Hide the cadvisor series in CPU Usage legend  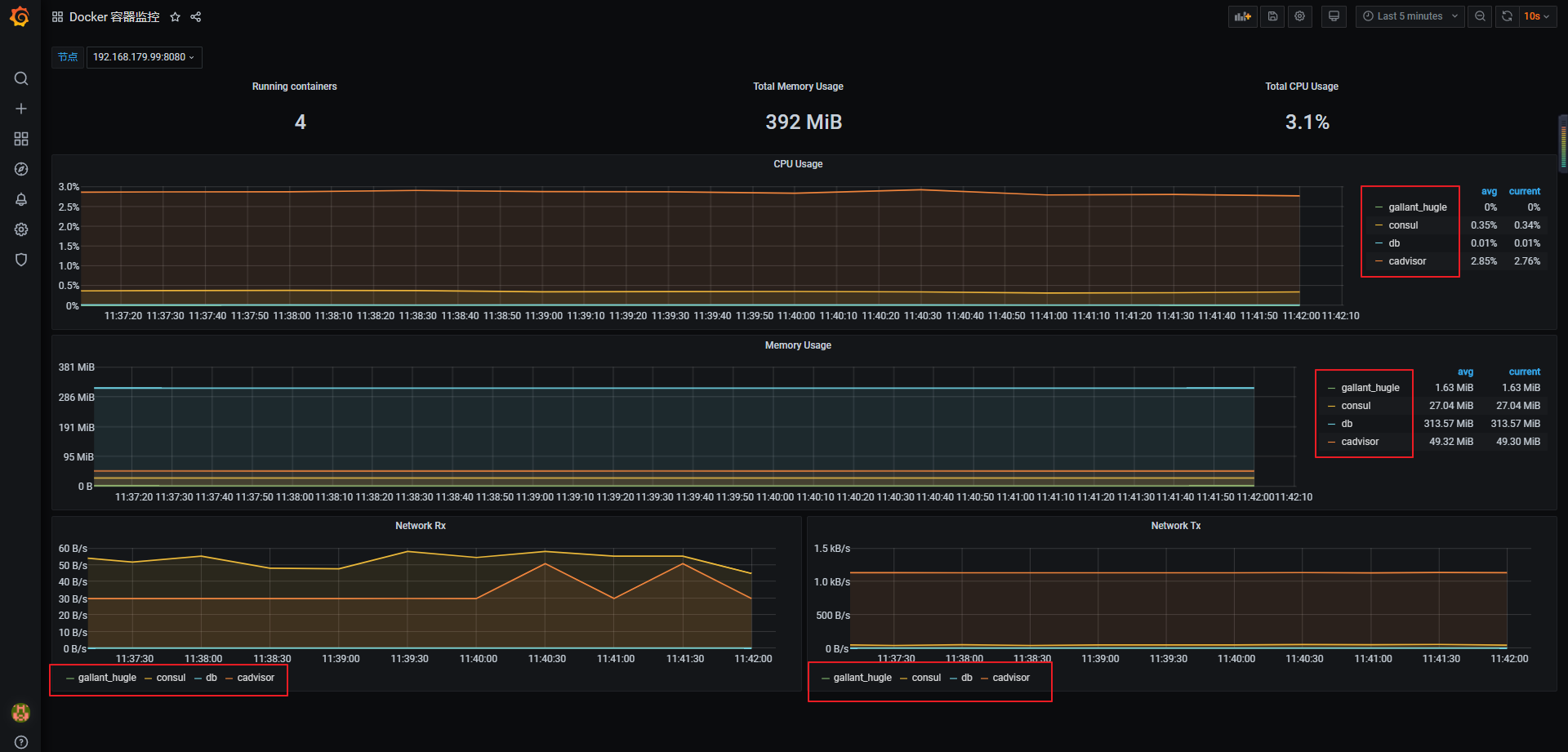click(x=1407, y=260)
